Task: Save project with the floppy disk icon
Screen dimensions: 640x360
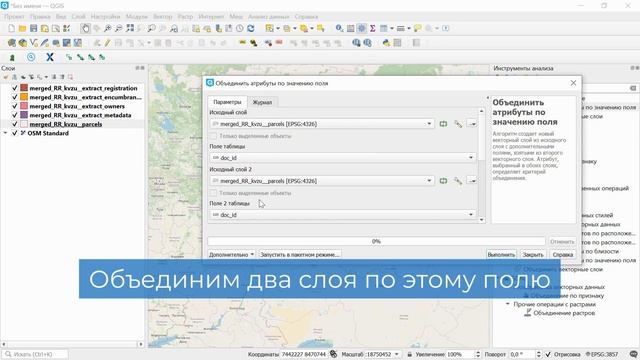Action: point(33,29)
